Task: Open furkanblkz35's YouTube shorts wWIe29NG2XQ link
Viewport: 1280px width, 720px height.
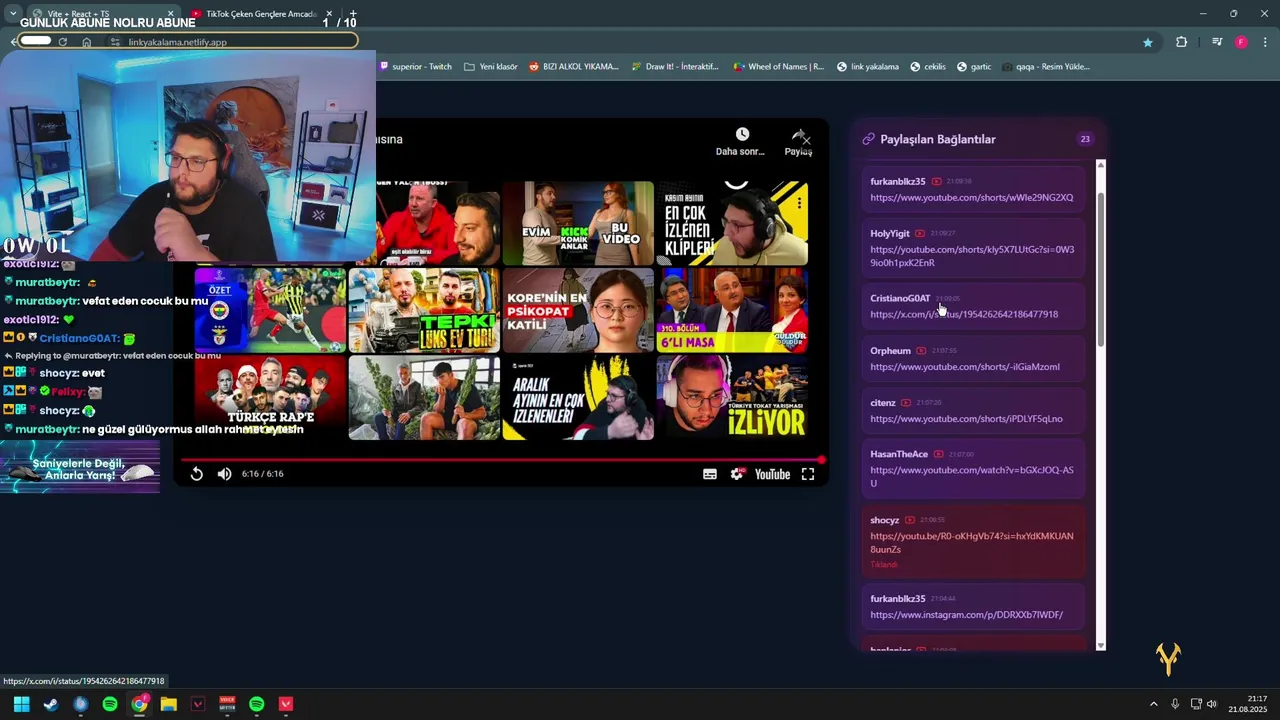Action: click(x=971, y=198)
